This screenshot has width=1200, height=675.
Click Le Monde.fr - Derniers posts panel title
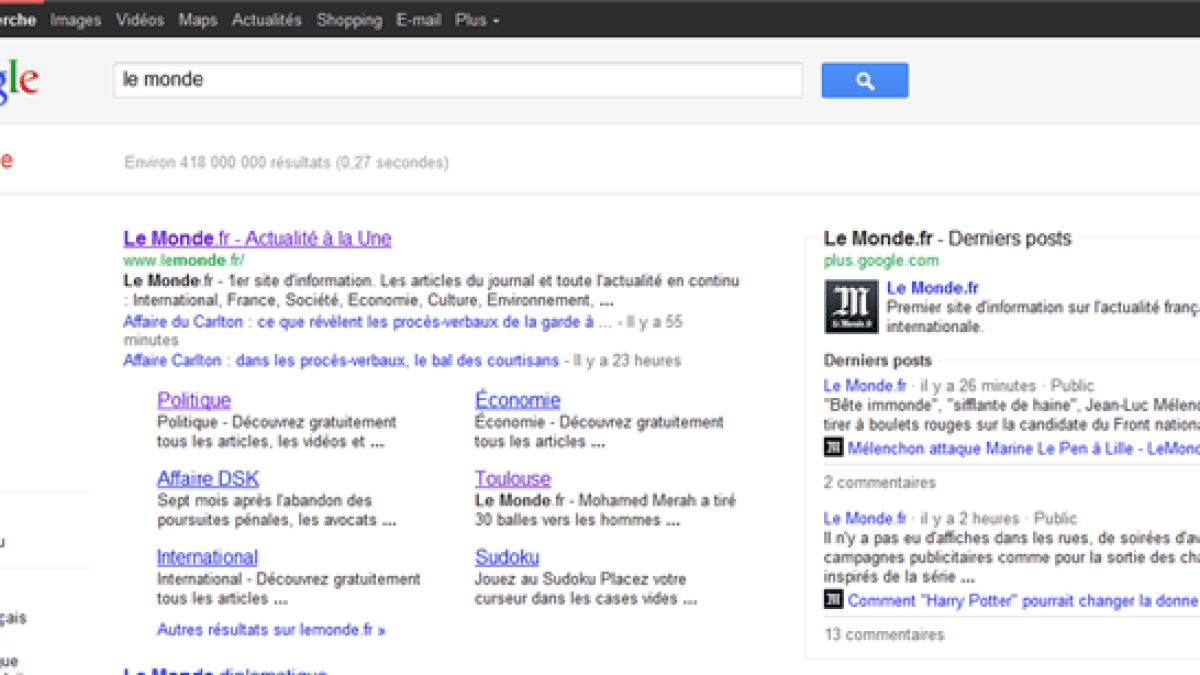[947, 239]
